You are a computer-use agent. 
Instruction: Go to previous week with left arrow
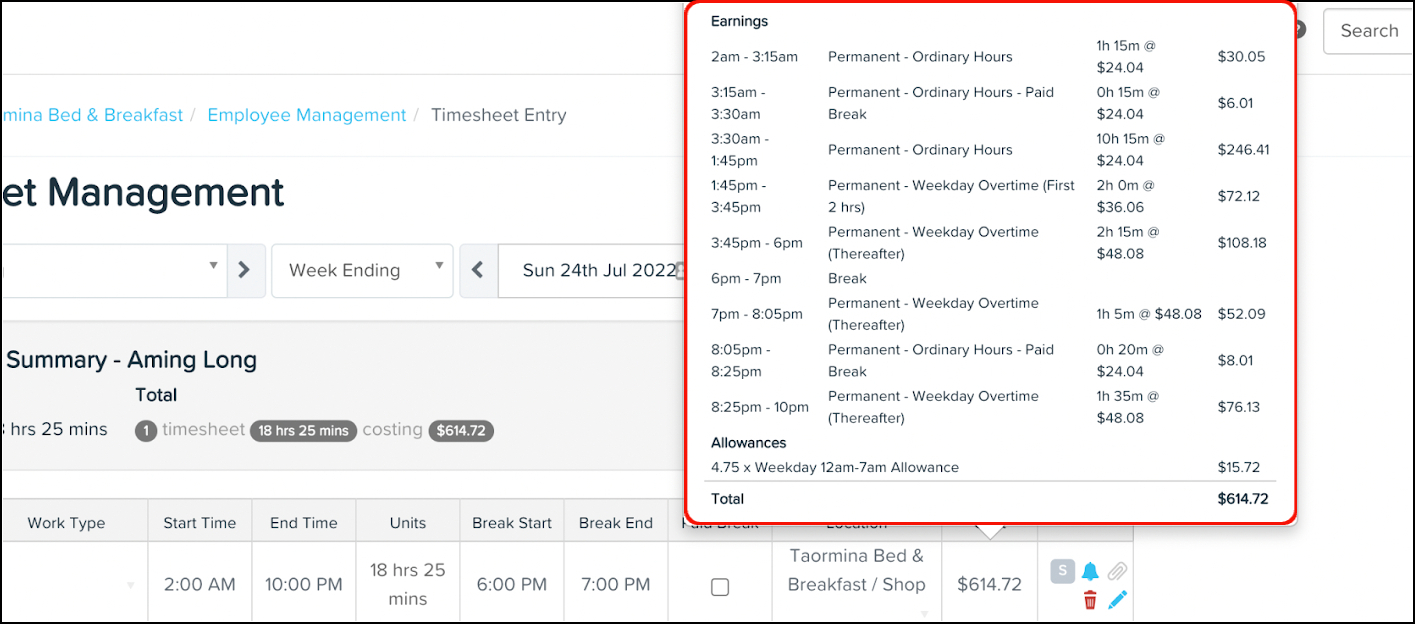pos(477,270)
